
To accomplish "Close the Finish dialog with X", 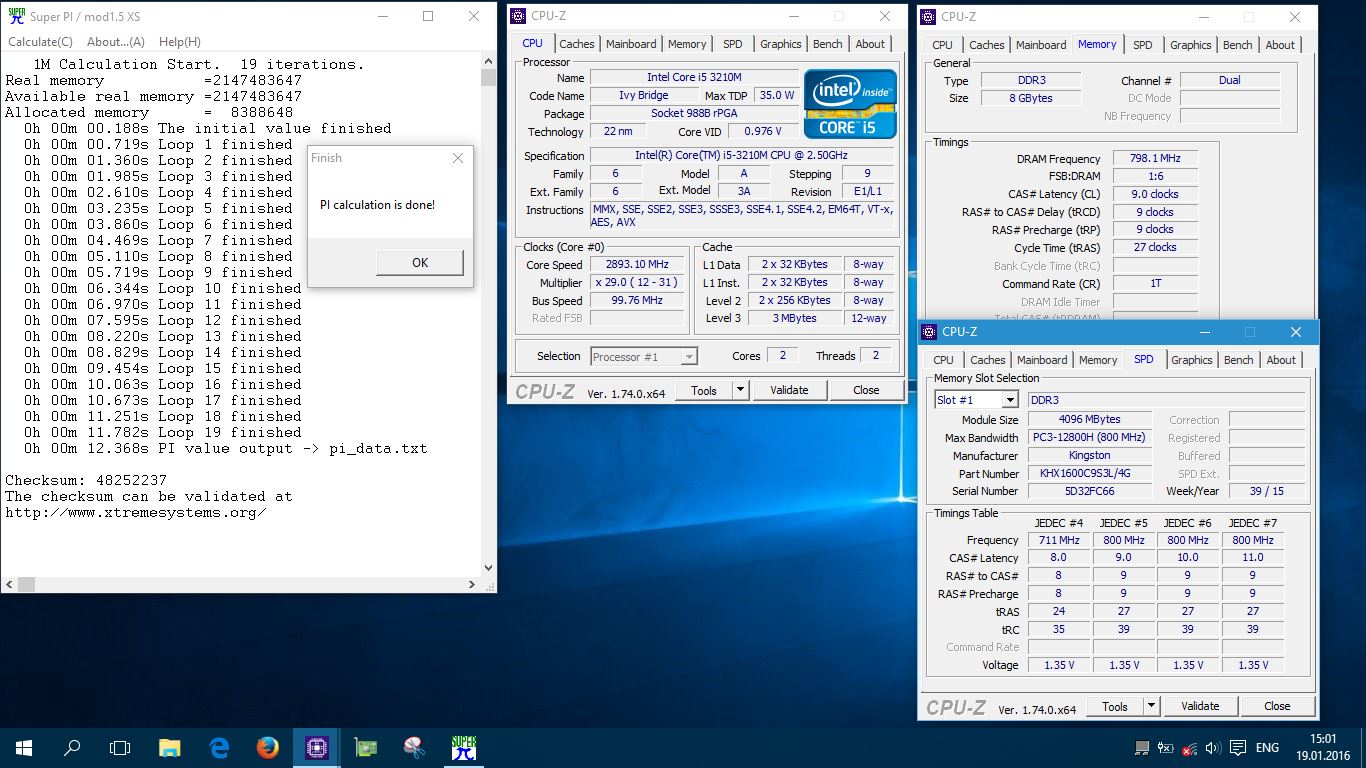I will click(457, 158).
